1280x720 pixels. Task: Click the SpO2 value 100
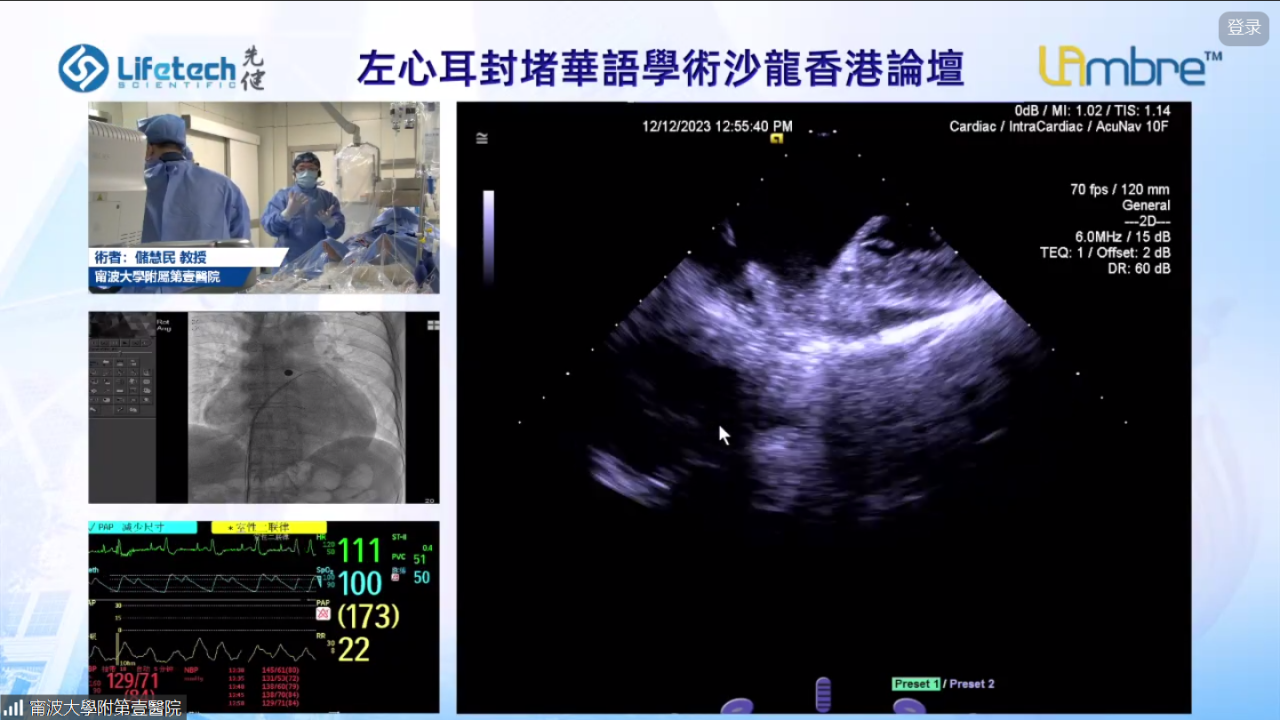click(359, 583)
